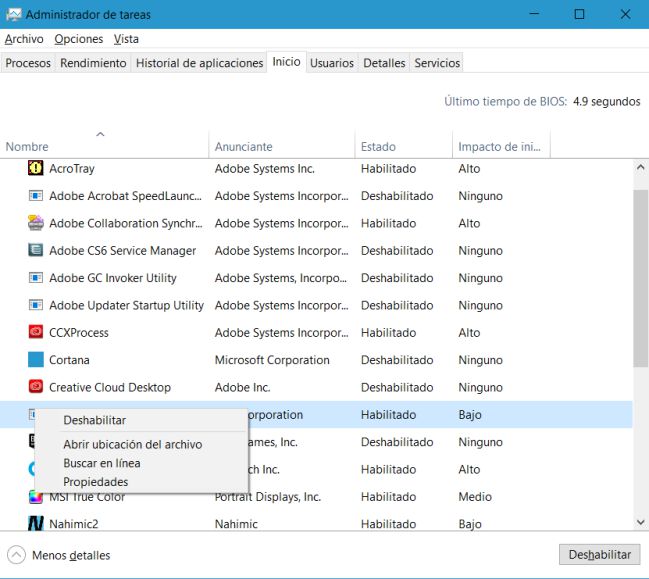Switch to the Procesos tab
The image size is (649, 579).
[28, 63]
